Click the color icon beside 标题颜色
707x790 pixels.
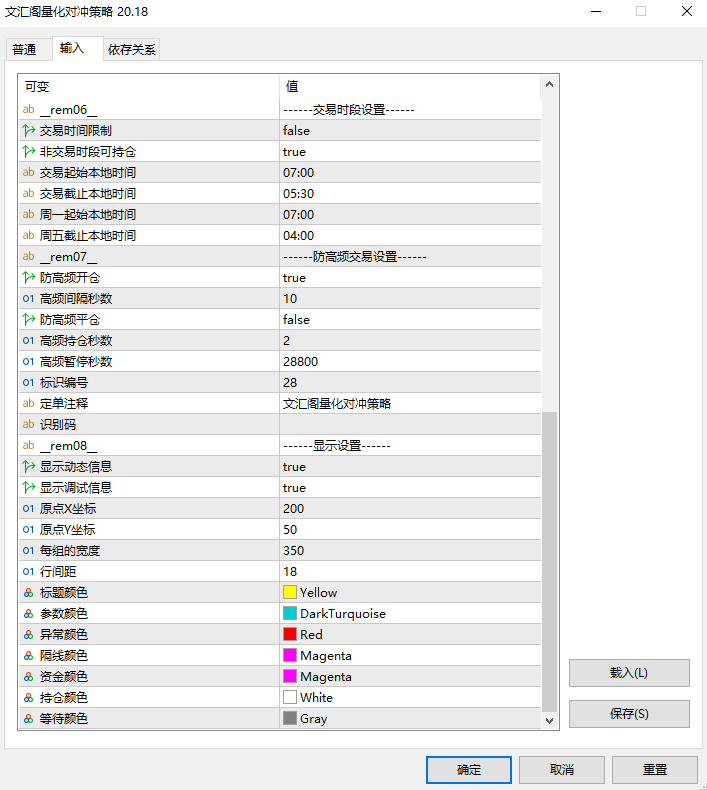coord(28,593)
